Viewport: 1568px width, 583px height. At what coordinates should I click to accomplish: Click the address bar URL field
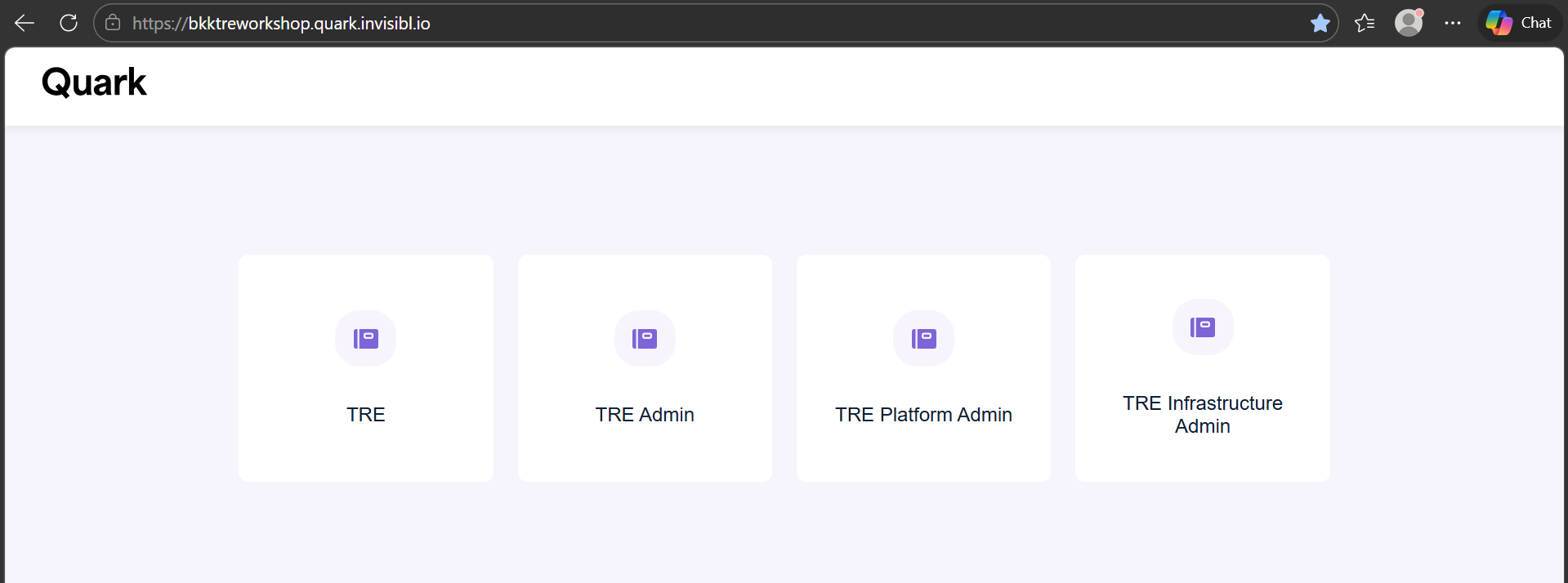(654, 23)
